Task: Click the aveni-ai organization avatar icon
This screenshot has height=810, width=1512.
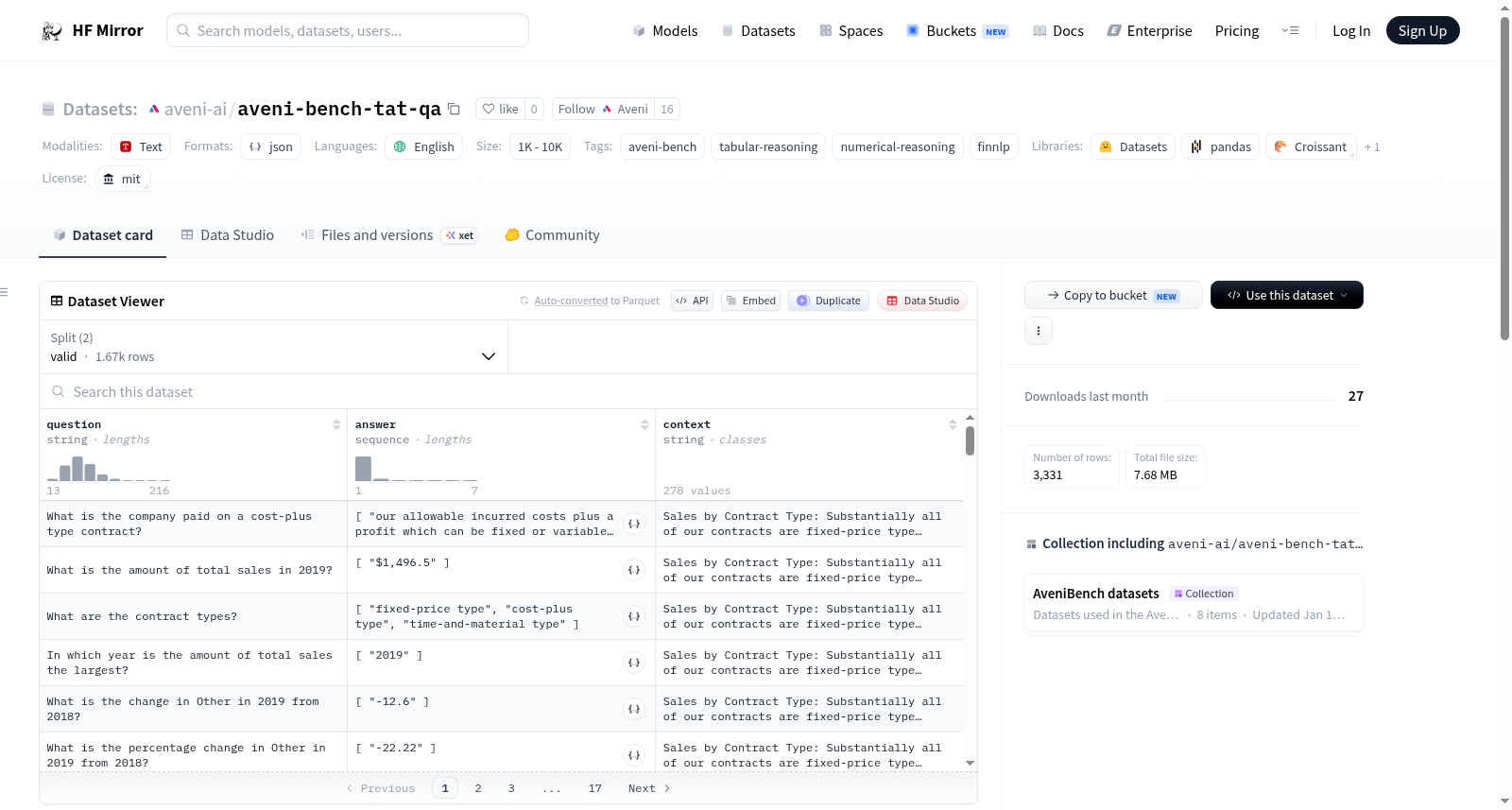Action: (154, 110)
